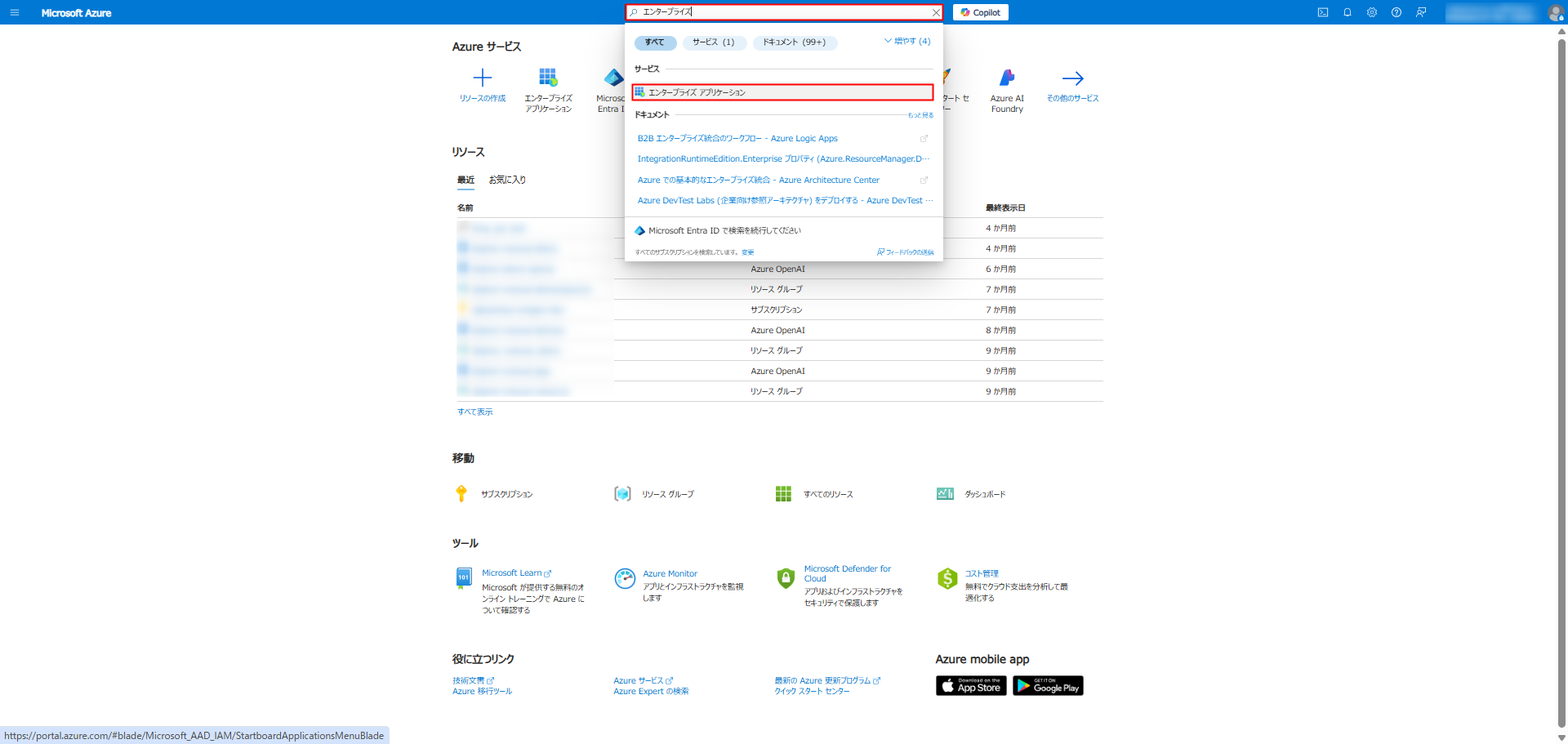Open the hamburger portal menu
Viewport: 1568px width, 744px height.
(x=15, y=12)
